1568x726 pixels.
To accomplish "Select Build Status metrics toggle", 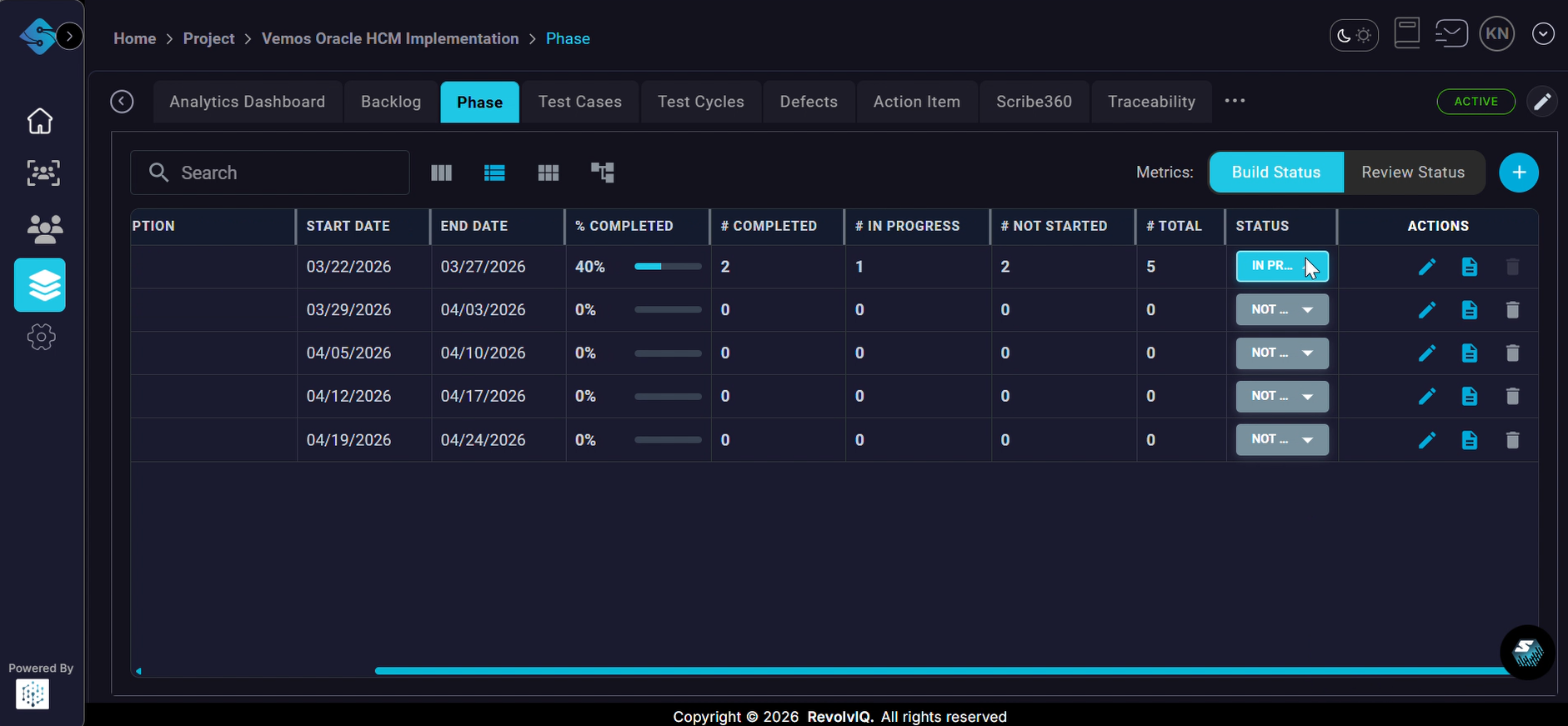I will pos(1275,173).
